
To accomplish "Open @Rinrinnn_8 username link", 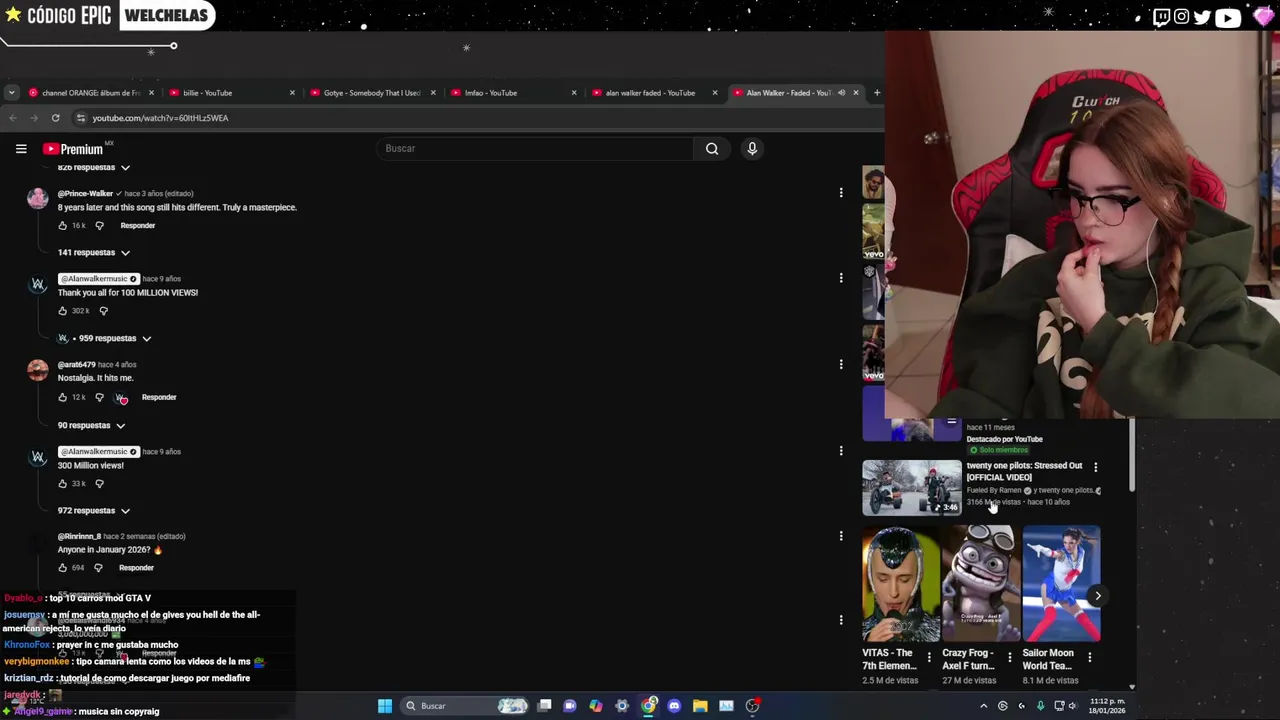I will pyautogui.click(x=79, y=537).
